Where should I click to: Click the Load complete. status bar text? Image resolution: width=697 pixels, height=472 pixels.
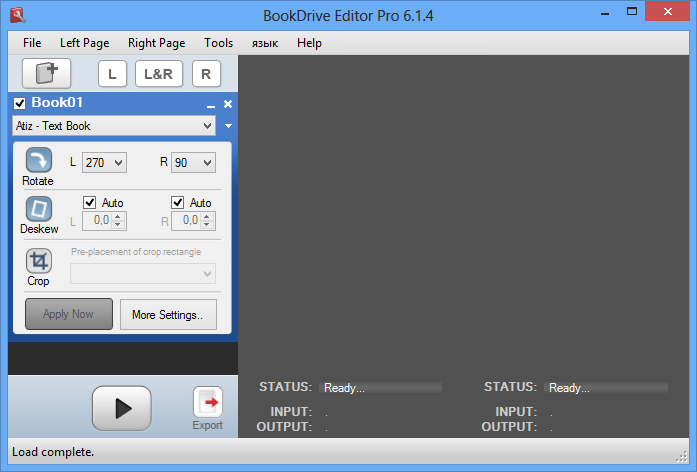click(x=53, y=452)
